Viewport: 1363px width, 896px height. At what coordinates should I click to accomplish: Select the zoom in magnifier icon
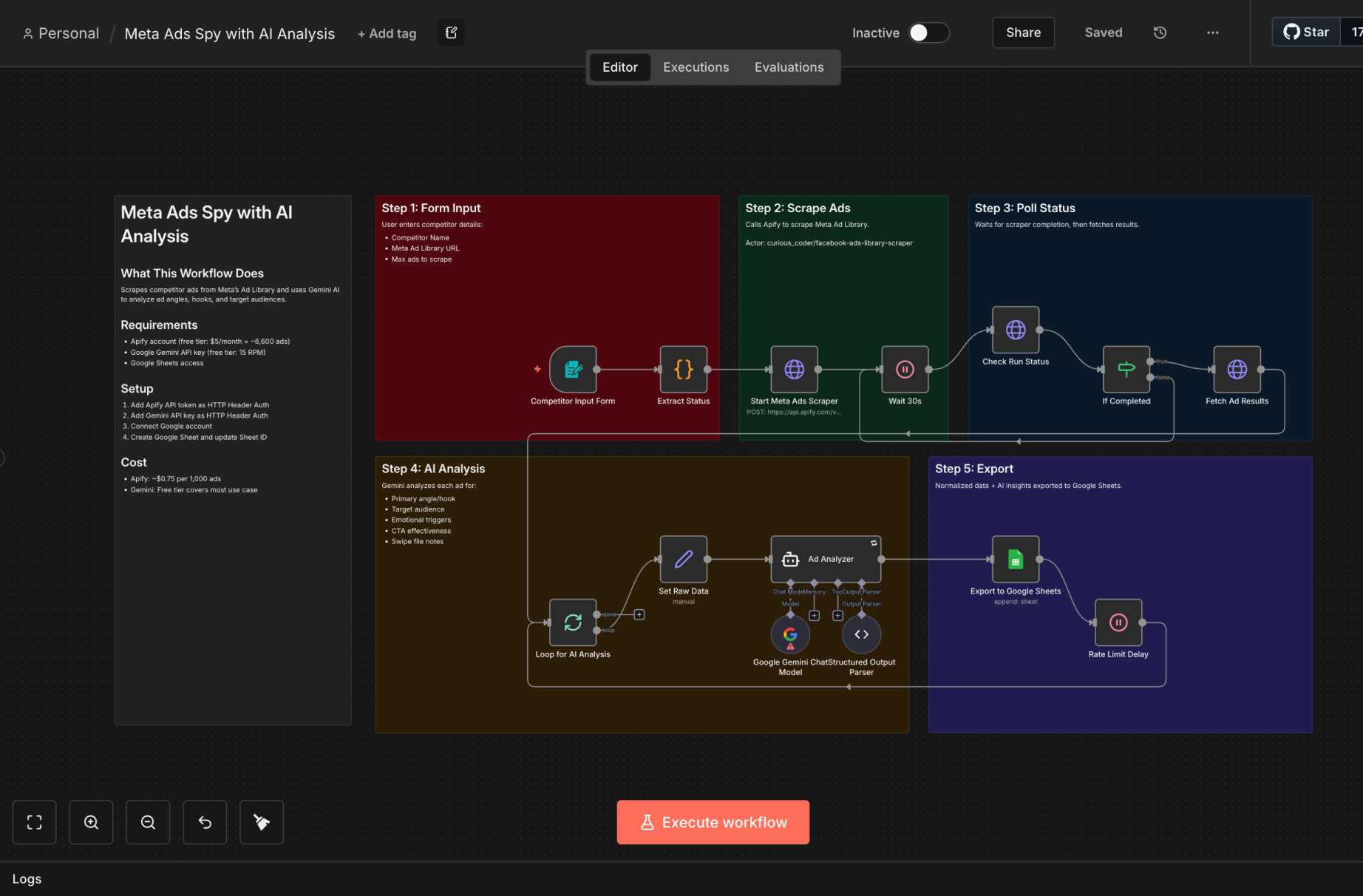tap(91, 821)
